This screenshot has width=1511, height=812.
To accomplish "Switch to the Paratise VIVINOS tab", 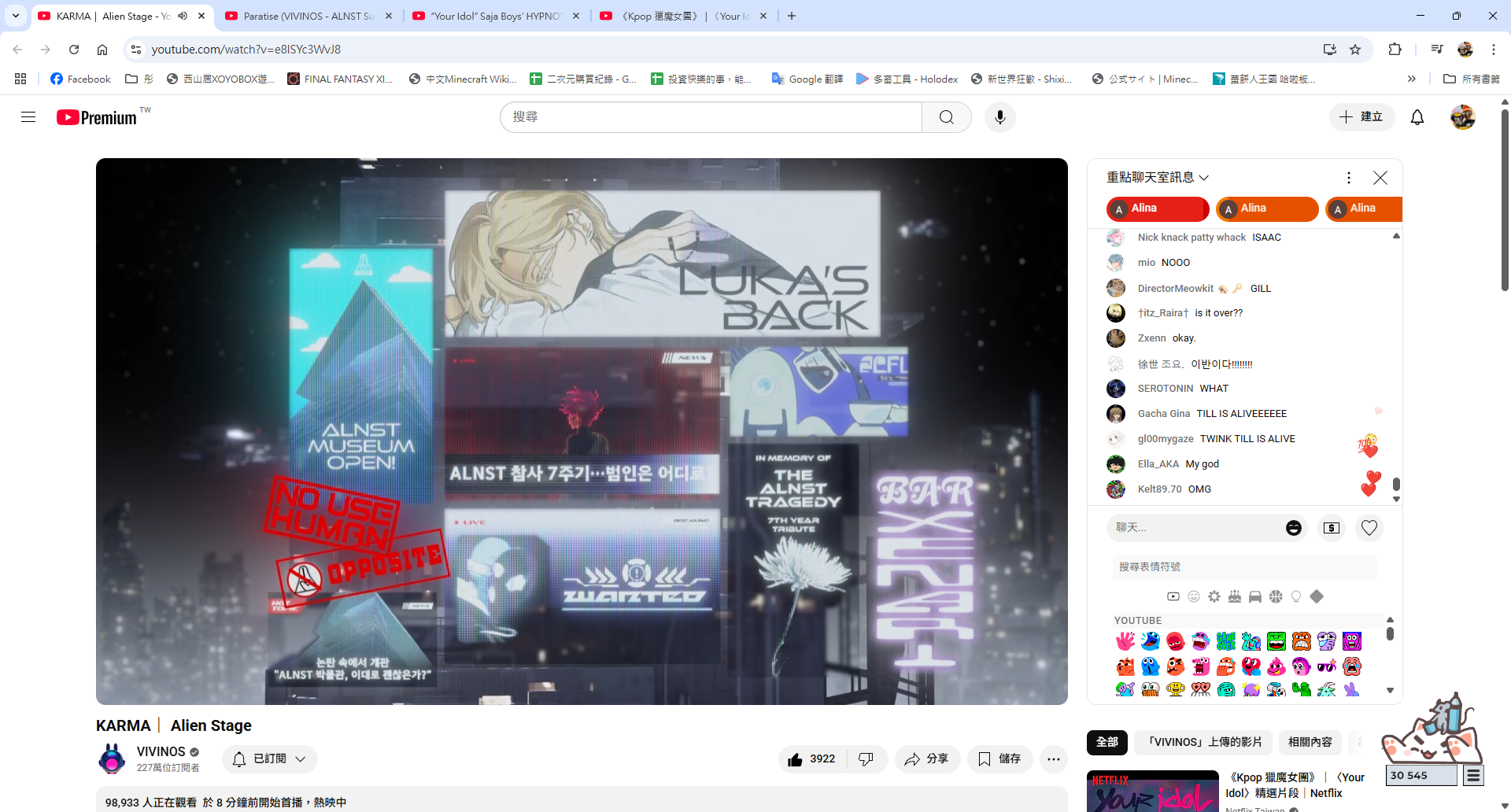I will coord(308,16).
